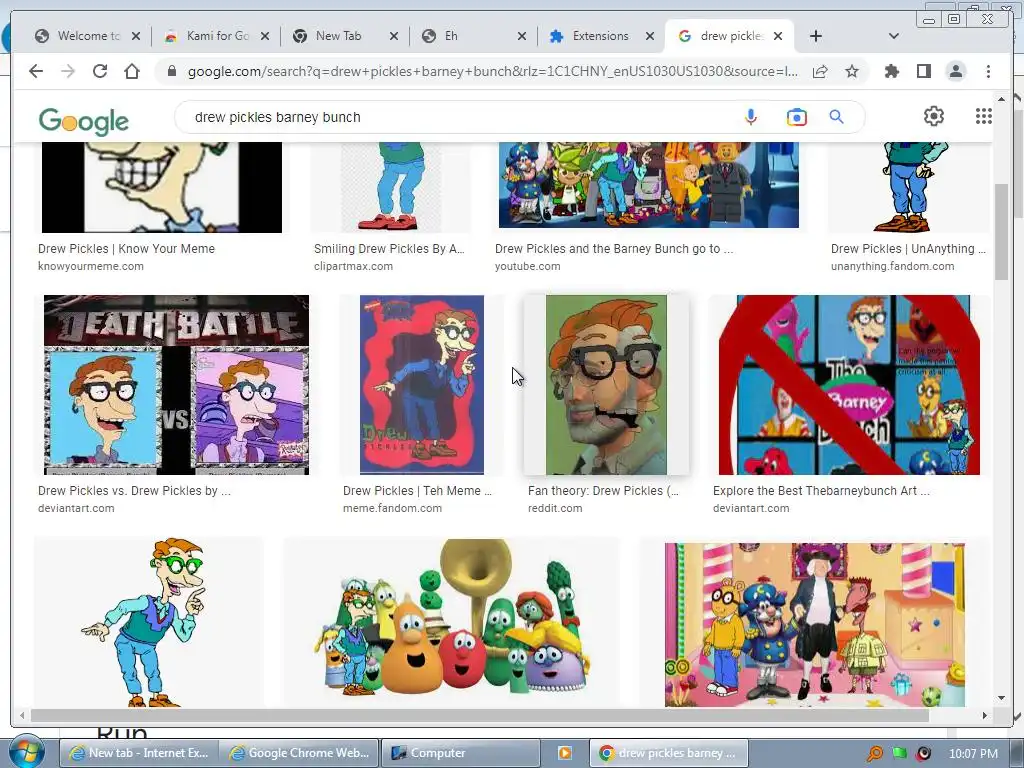Screen dimensions: 1024x768
Task: Click the scrollbar down arrow
Action: pos(1001,698)
